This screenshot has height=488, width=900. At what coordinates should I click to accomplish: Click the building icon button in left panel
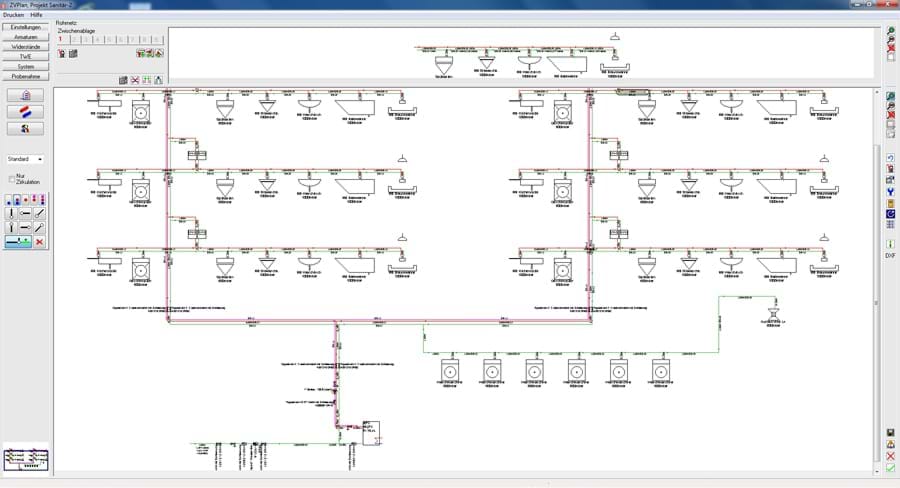coord(25,95)
